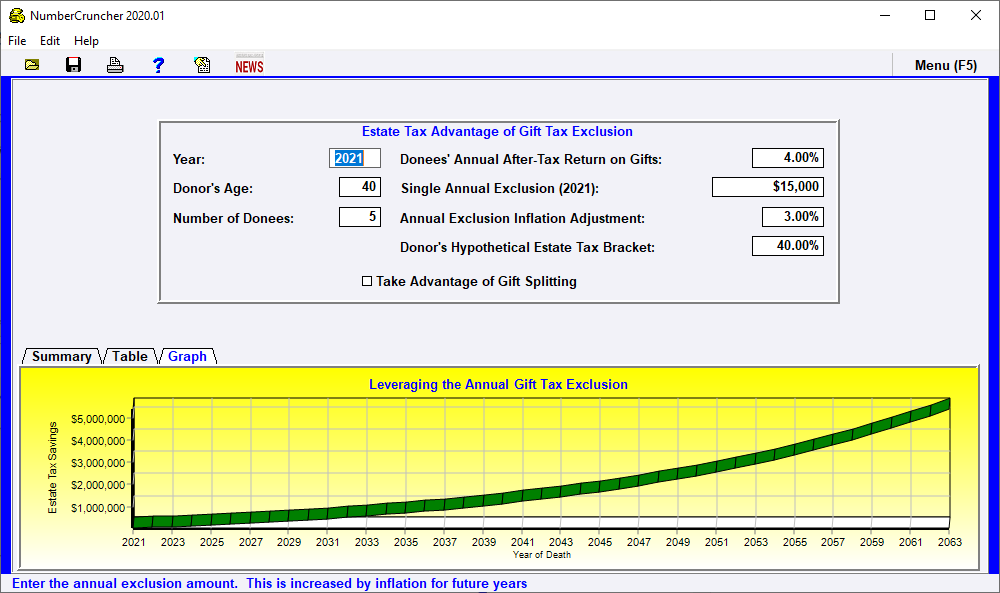Print with the printer toolbar icon
Image resolution: width=1000 pixels, height=593 pixels.
(115, 65)
